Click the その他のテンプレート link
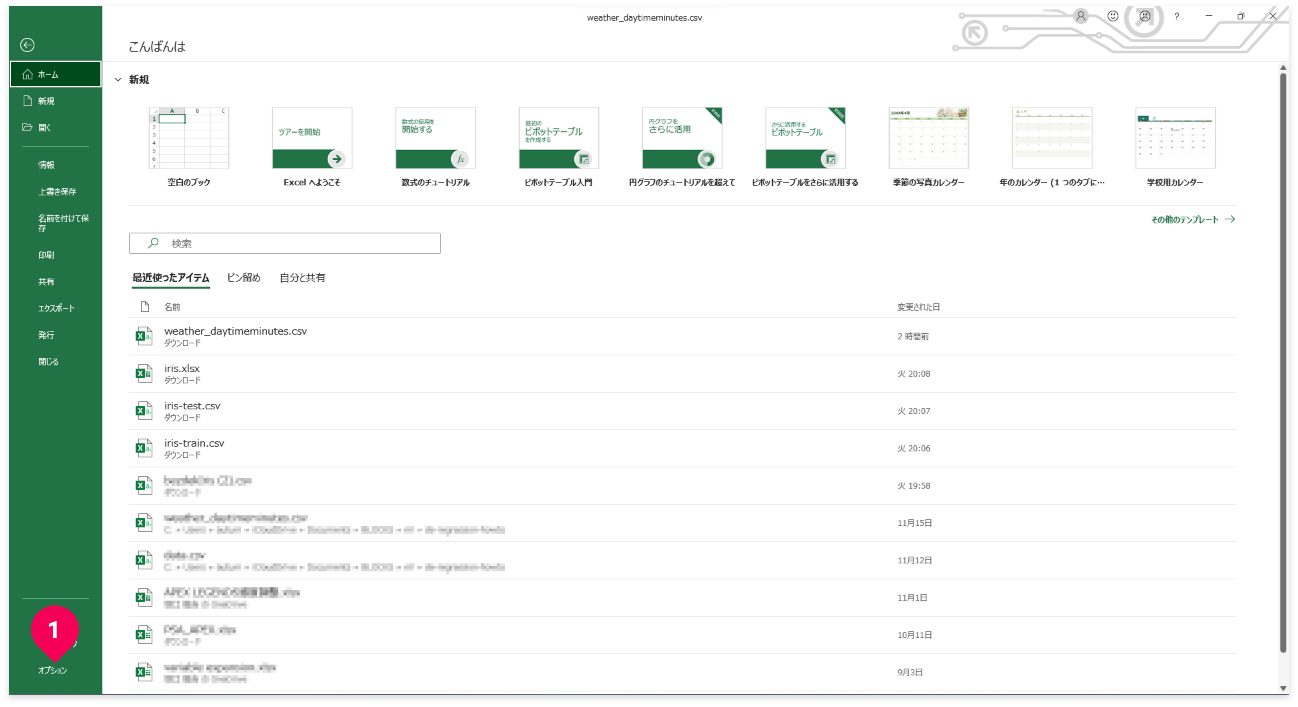The image size is (1298, 707). point(1192,219)
